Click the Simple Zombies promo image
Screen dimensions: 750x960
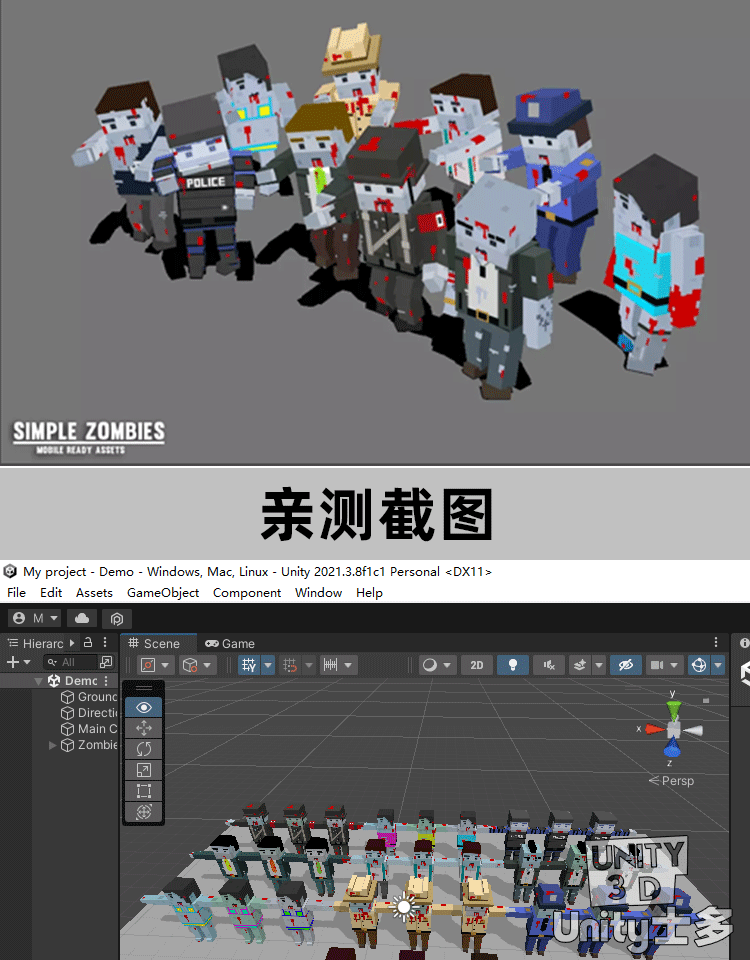[375, 232]
